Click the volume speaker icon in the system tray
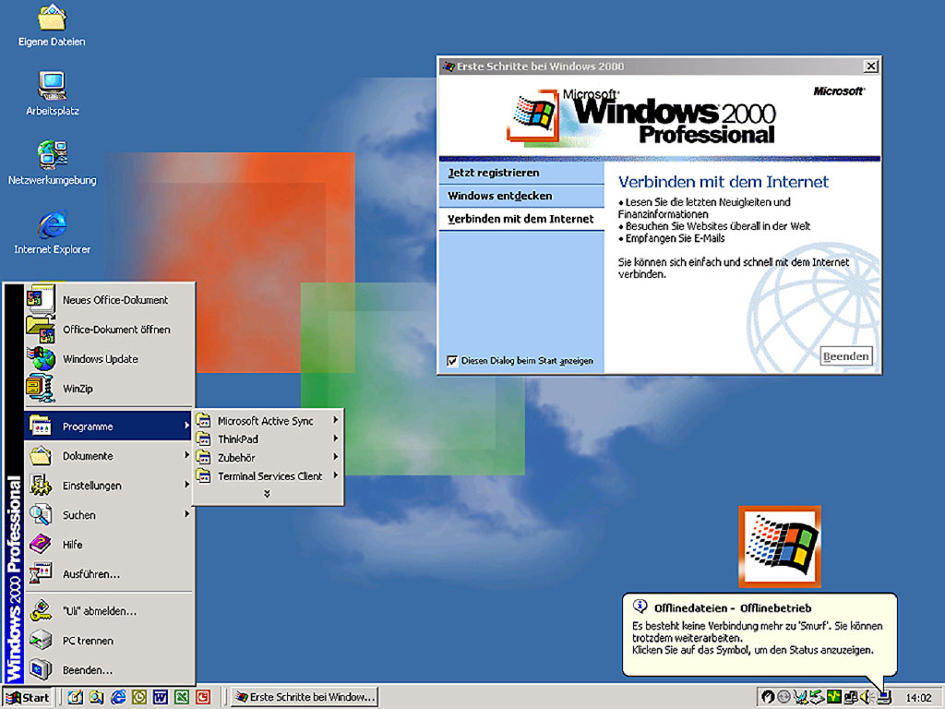This screenshot has height=709, width=945. coord(865,697)
